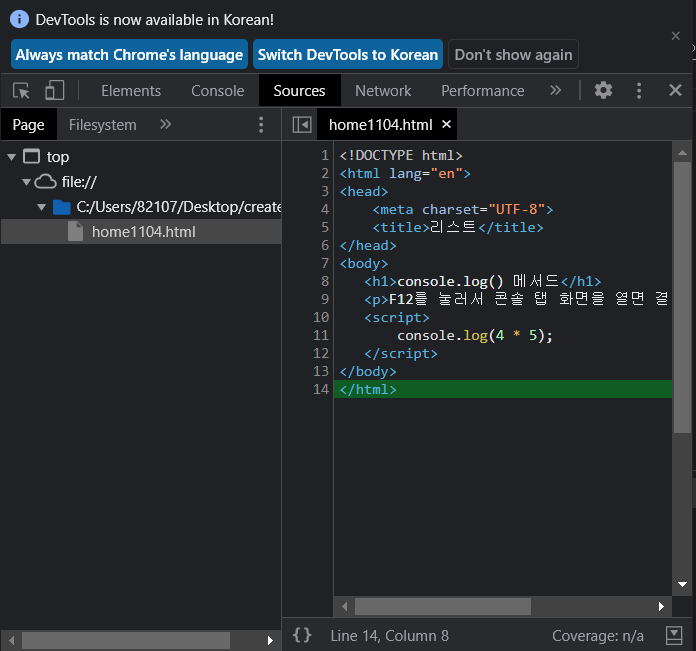Click editor horizontal scrollbar left arrow
696x651 pixels.
344,606
